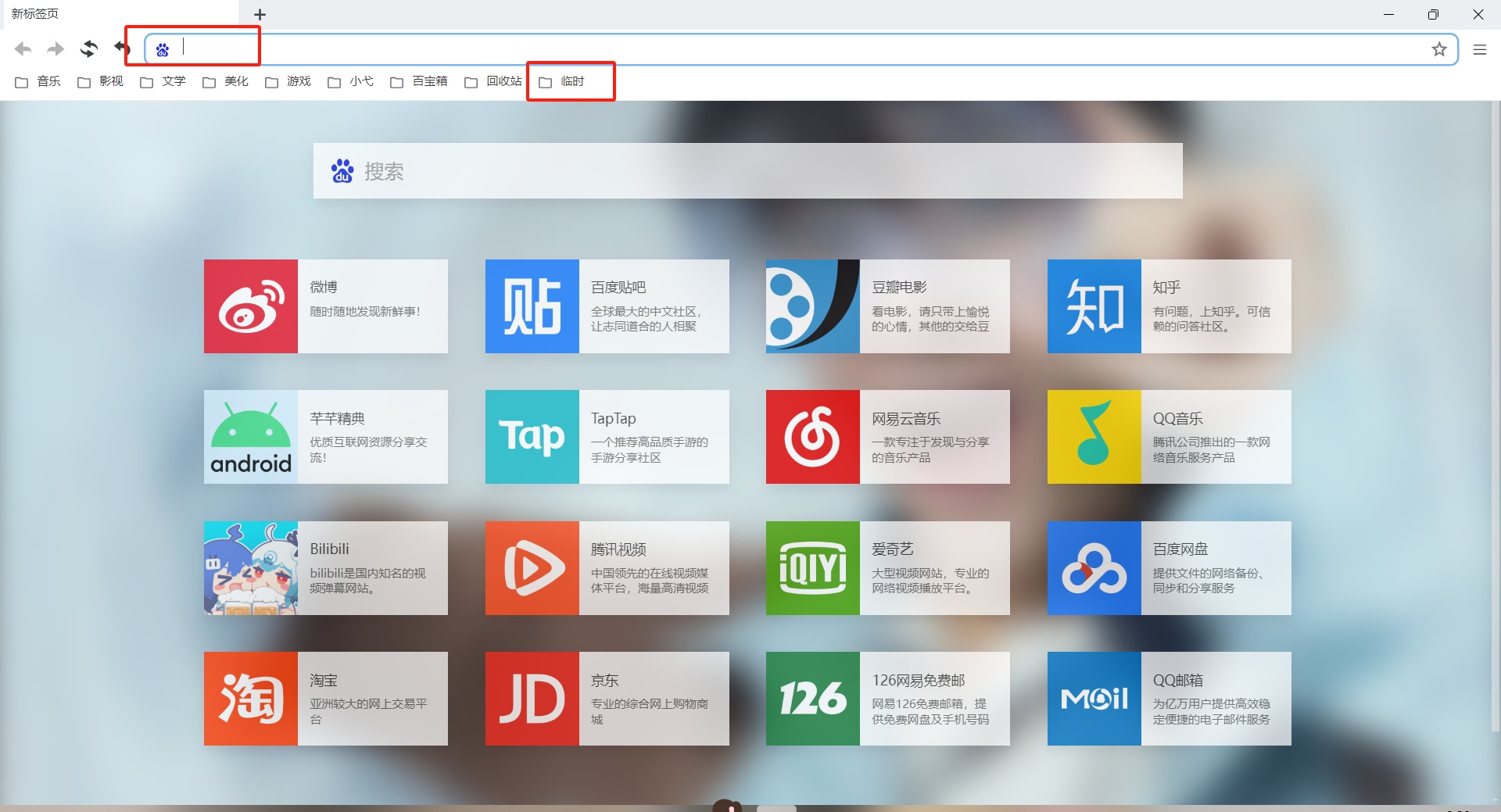
Task: Go forward with the forward arrow
Action: click(56, 49)
